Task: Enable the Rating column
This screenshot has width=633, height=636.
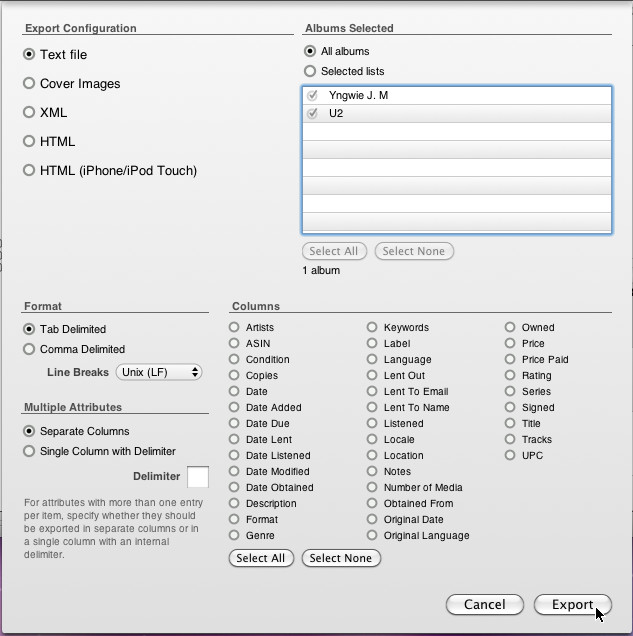Action: click(x=510, y=375)
